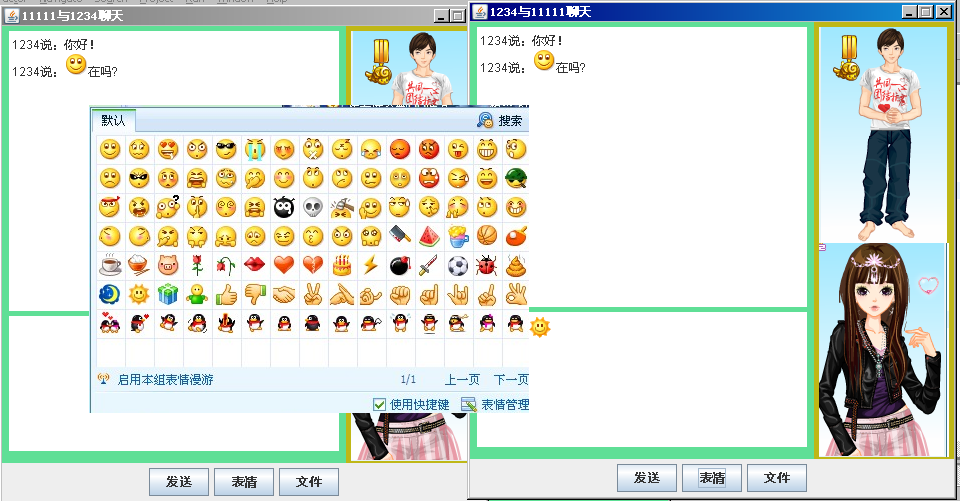The width and height of the screenshot is (960, 501).
Task: Insert the whole red heart emoji
Action: point(284,265)
